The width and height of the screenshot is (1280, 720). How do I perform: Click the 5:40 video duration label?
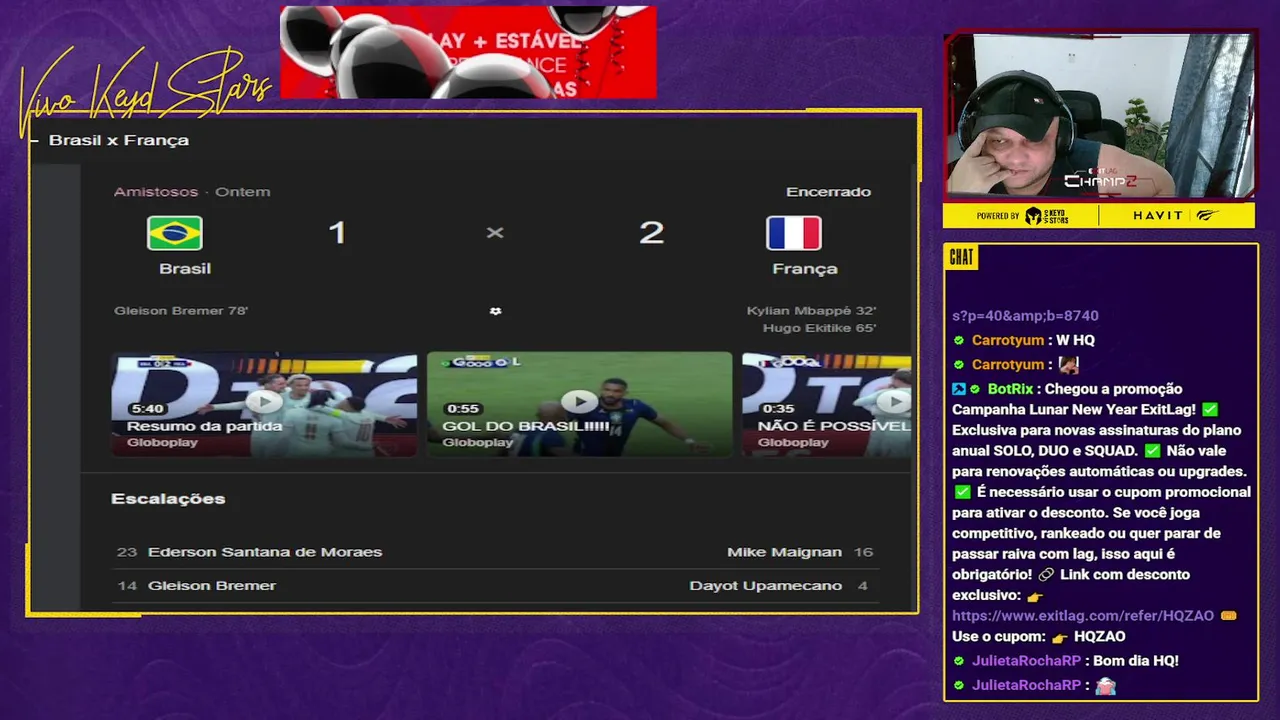pyautogui.click(x=146, y=409)
